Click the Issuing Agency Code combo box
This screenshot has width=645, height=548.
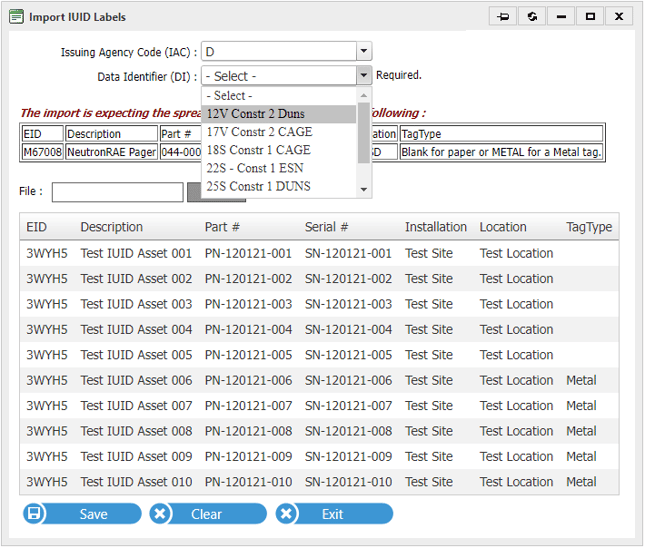pyautogui.click(x=286, y=51)
